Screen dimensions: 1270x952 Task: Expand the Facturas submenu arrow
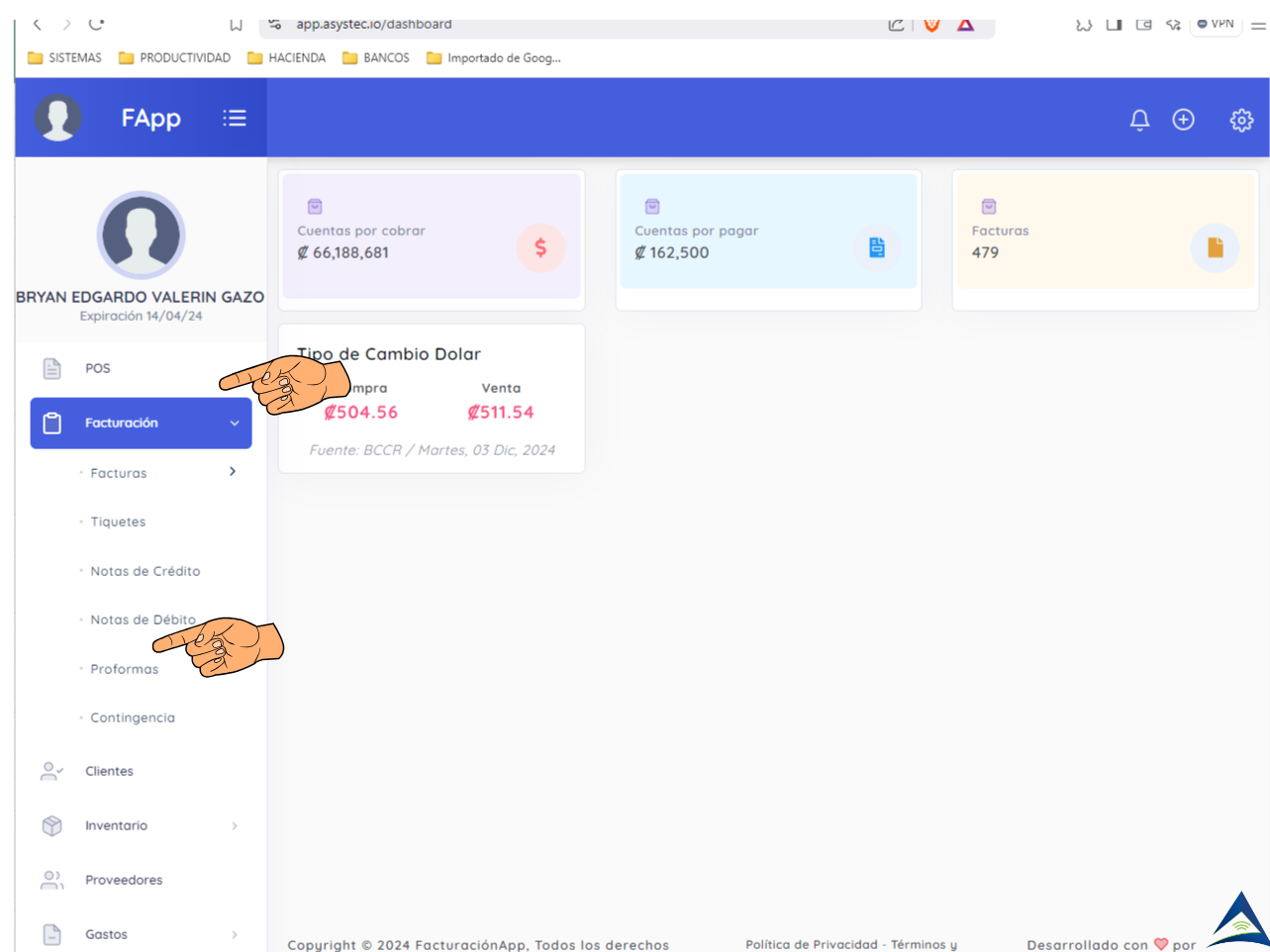[233, 472]
